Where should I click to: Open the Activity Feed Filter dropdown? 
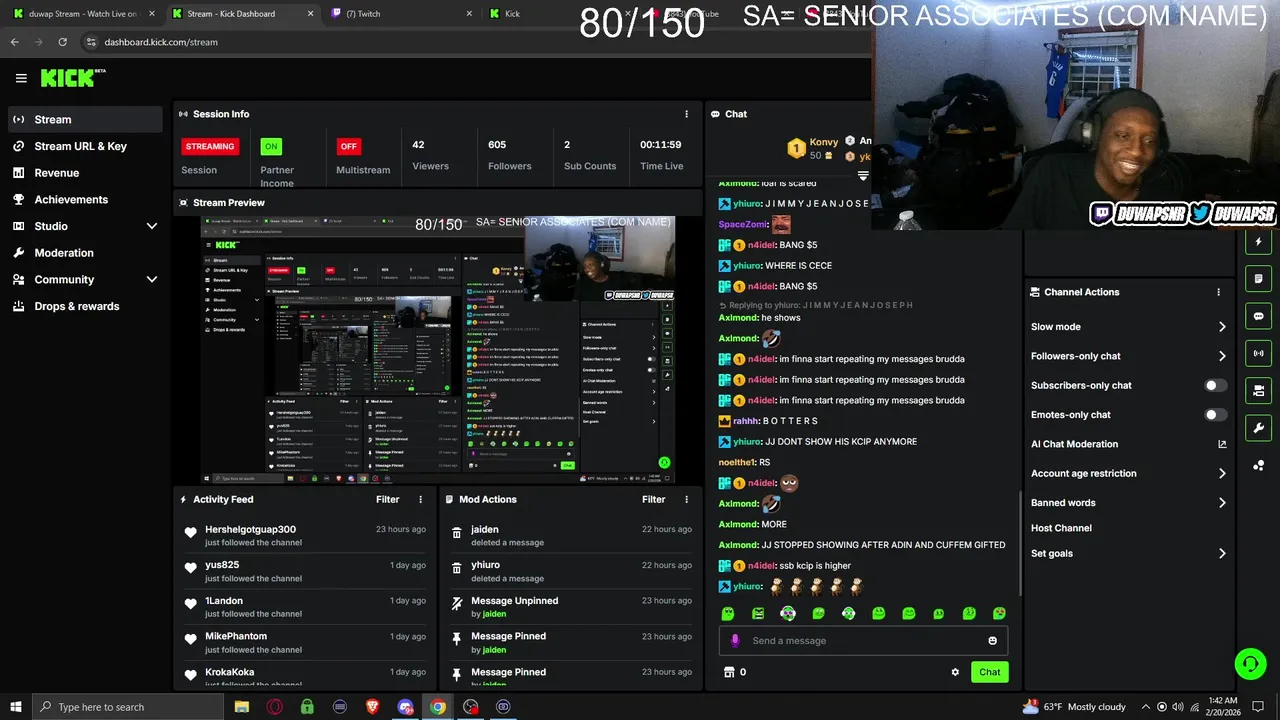point(387,499)
